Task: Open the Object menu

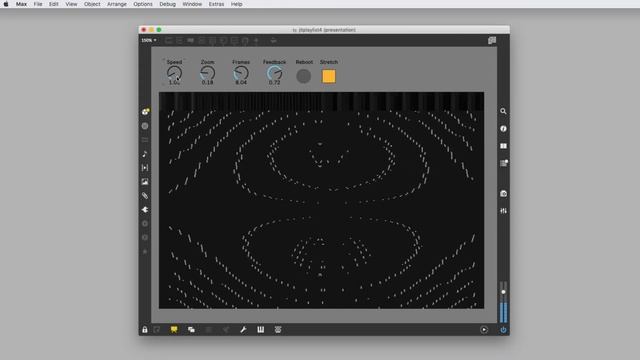Action: pyautogui.click(x=92, y=4)
